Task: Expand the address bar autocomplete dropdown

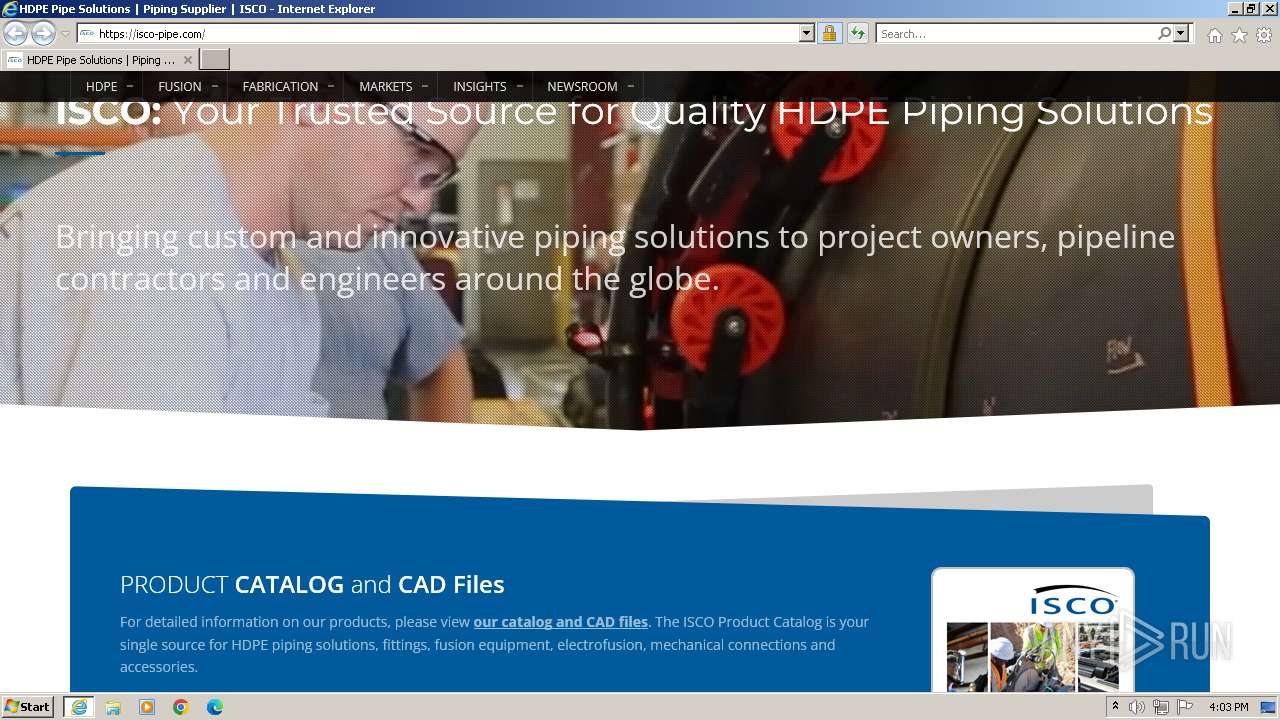Action: pyautogui.click(x=807, y=33)
